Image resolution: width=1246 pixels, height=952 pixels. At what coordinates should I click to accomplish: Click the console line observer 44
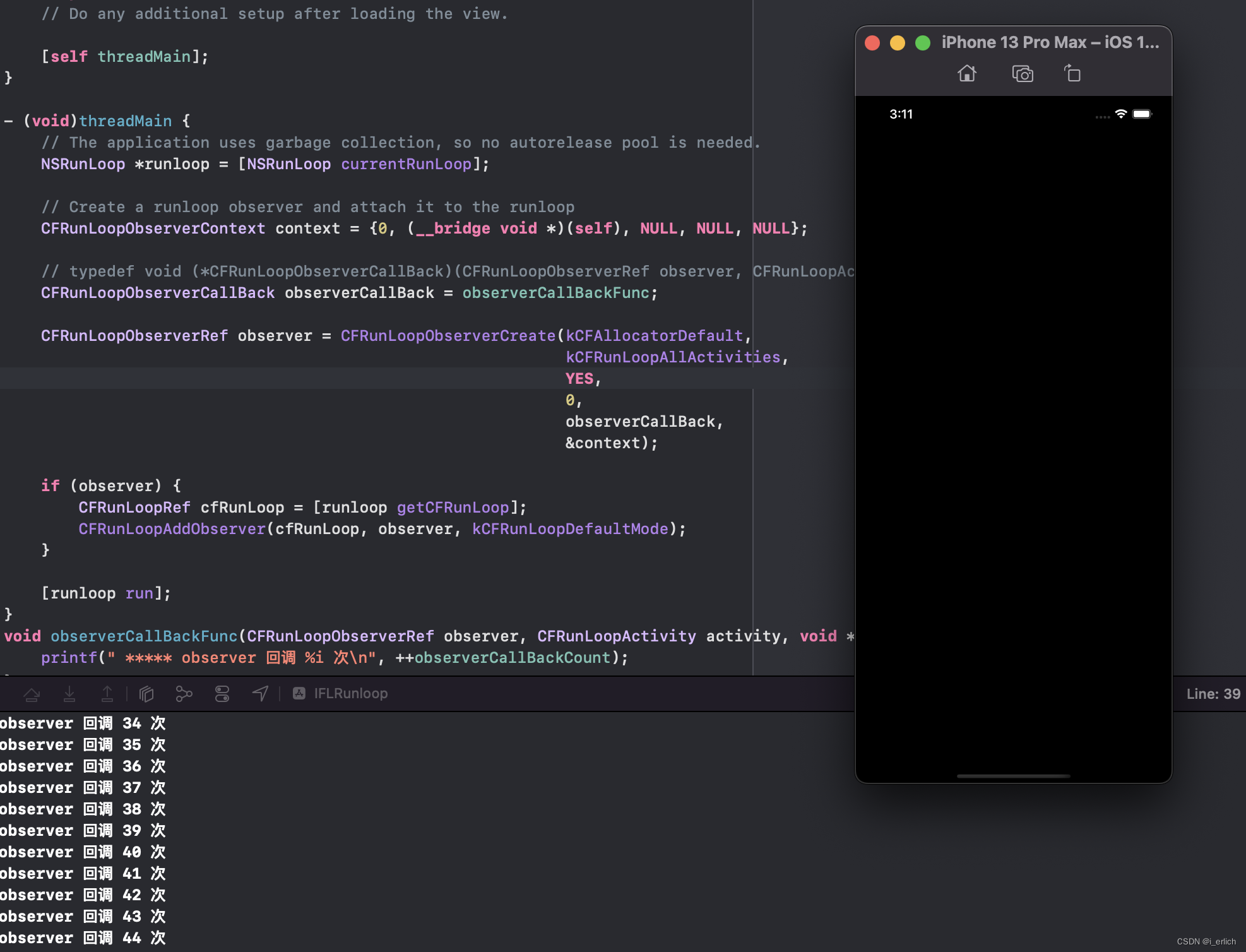coord(83,938)
